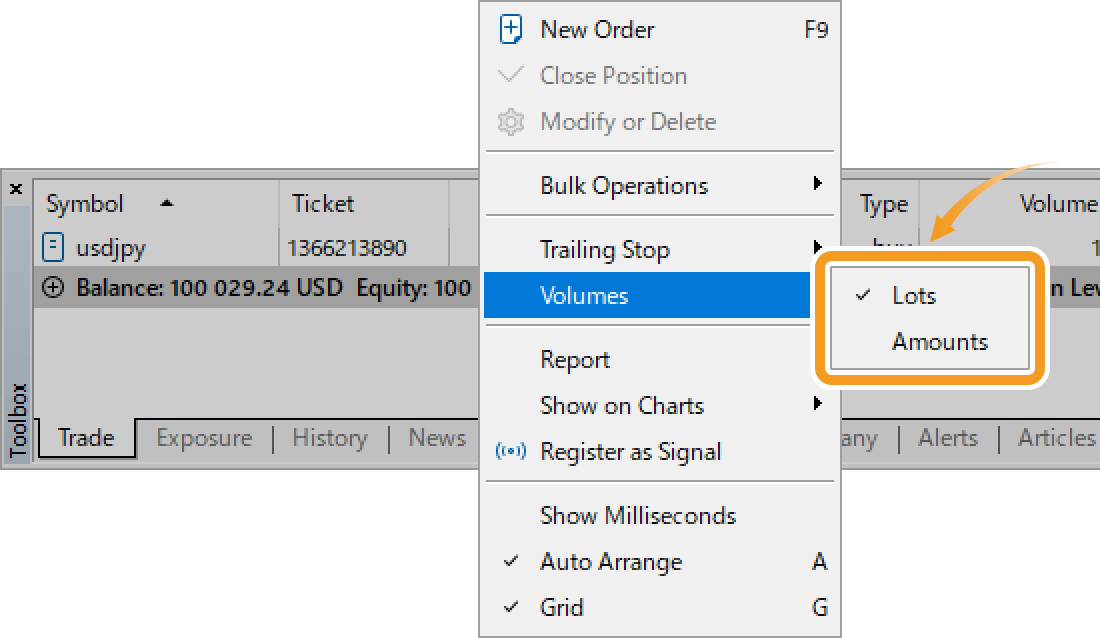Switch to the Alerts tab
Image resolution: width=1100 pixels, height=638 pixels.
coord(948,438)
